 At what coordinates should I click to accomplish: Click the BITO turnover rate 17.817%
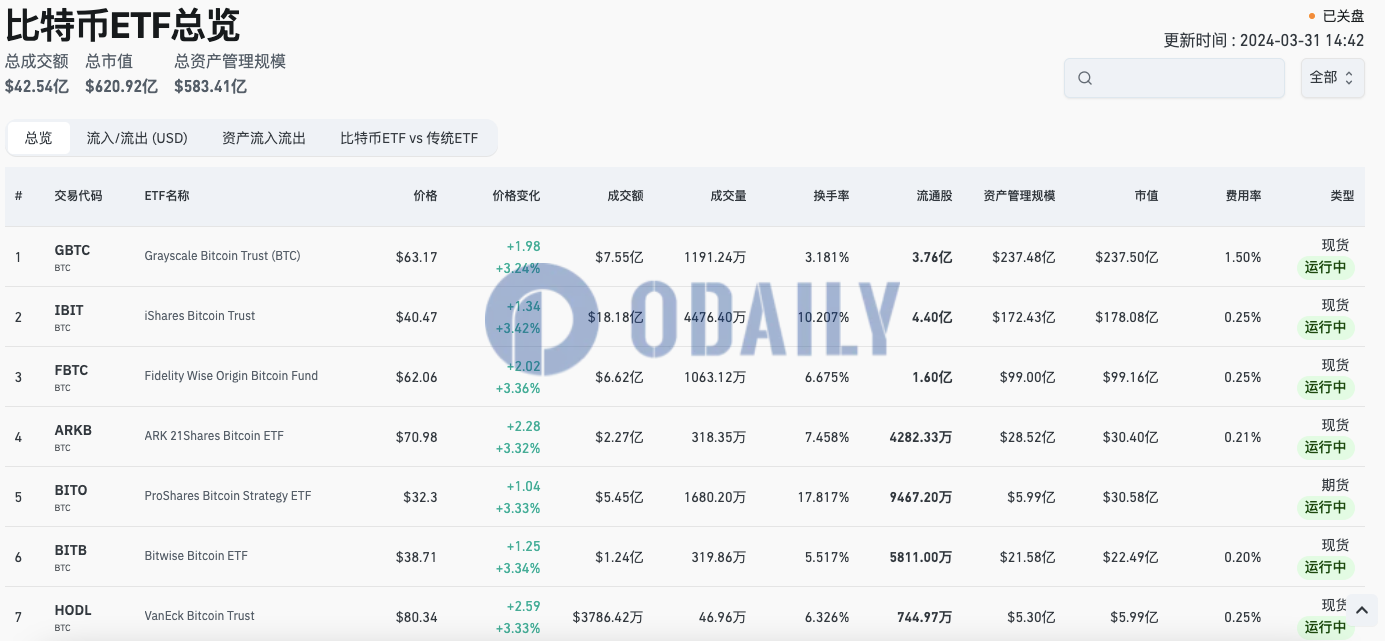tap(823, 497)
